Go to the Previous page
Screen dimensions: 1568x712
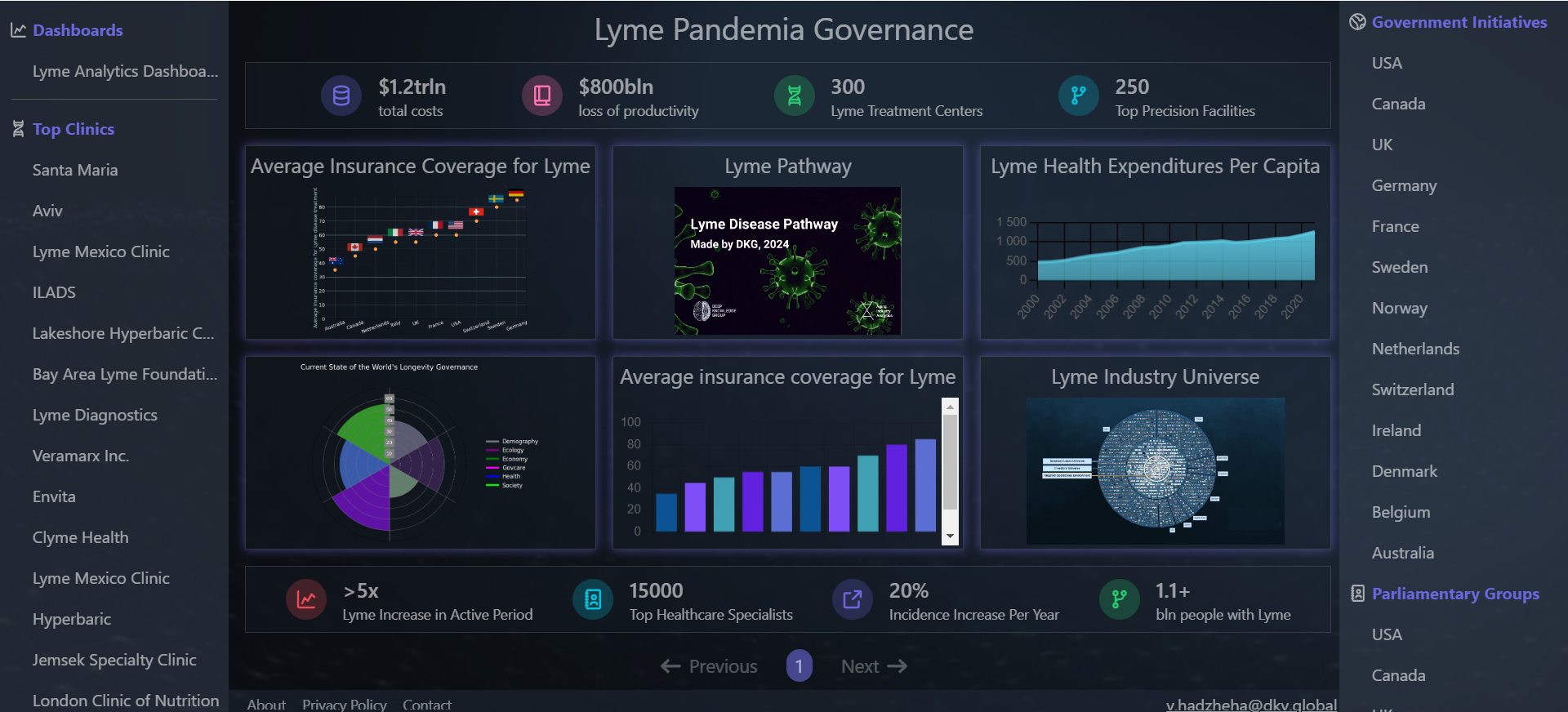[x=709, y=666]
